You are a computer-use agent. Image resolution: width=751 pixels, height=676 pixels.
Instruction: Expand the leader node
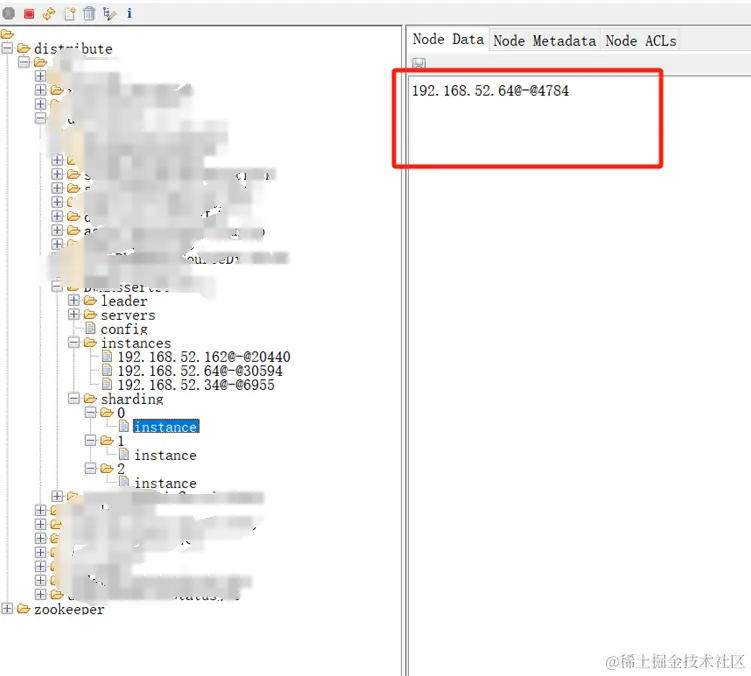(x=74, y=300)
